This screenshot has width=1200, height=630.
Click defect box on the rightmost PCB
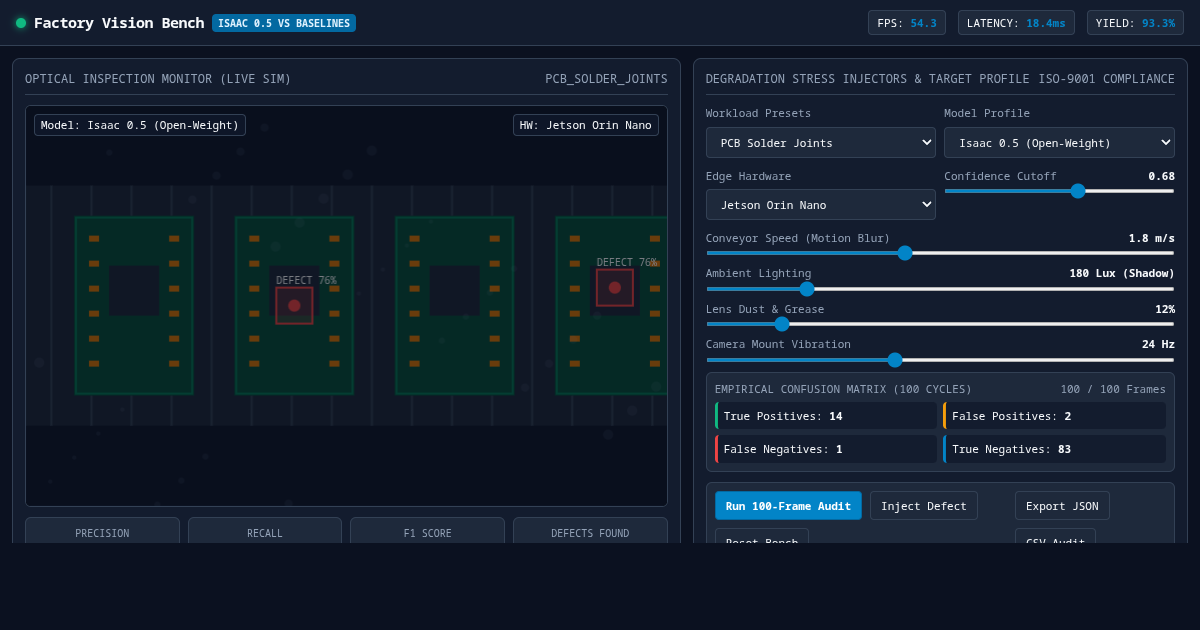pos(615,288)
